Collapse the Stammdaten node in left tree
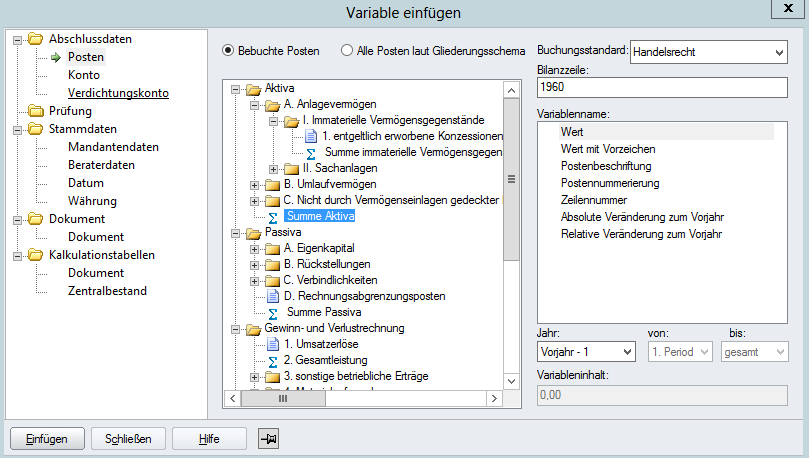809x458 pixels. pos(18,130)
